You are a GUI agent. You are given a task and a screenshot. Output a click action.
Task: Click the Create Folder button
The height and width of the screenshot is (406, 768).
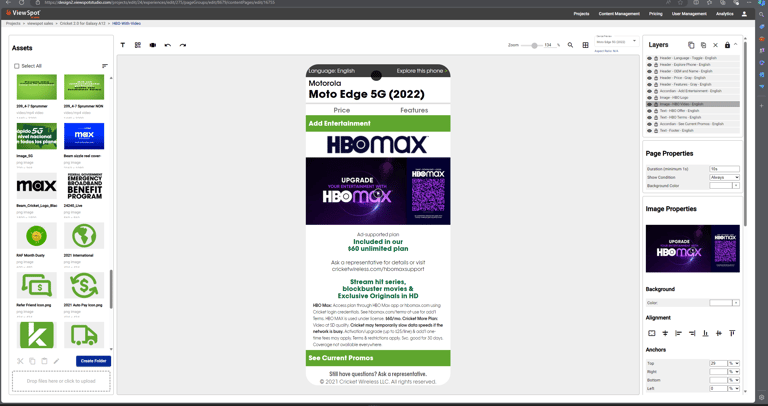[x=94, y=361]
